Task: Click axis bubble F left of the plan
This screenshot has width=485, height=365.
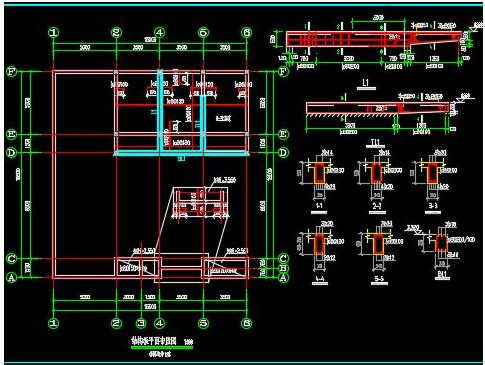Action: click(11, 72)
